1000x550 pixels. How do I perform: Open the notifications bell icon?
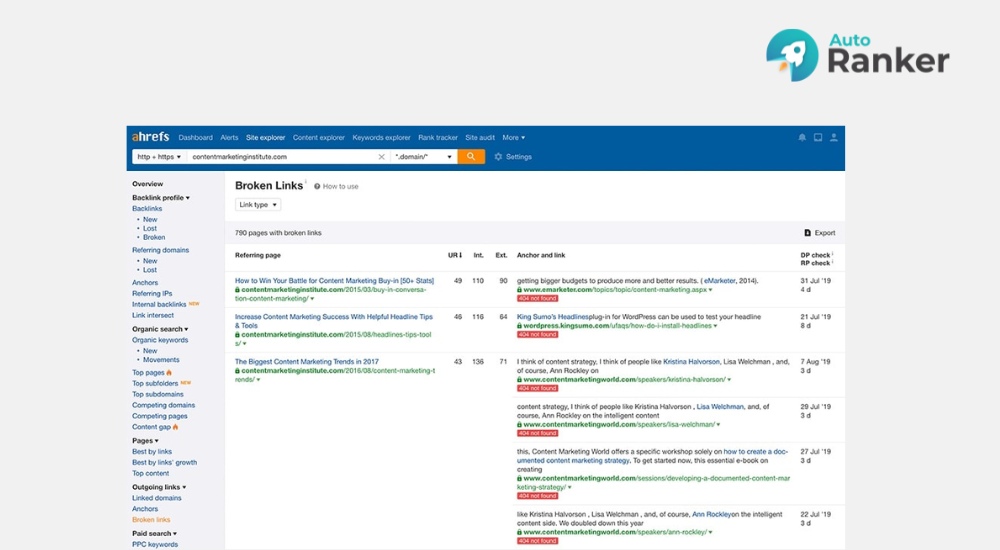(802, 137)
